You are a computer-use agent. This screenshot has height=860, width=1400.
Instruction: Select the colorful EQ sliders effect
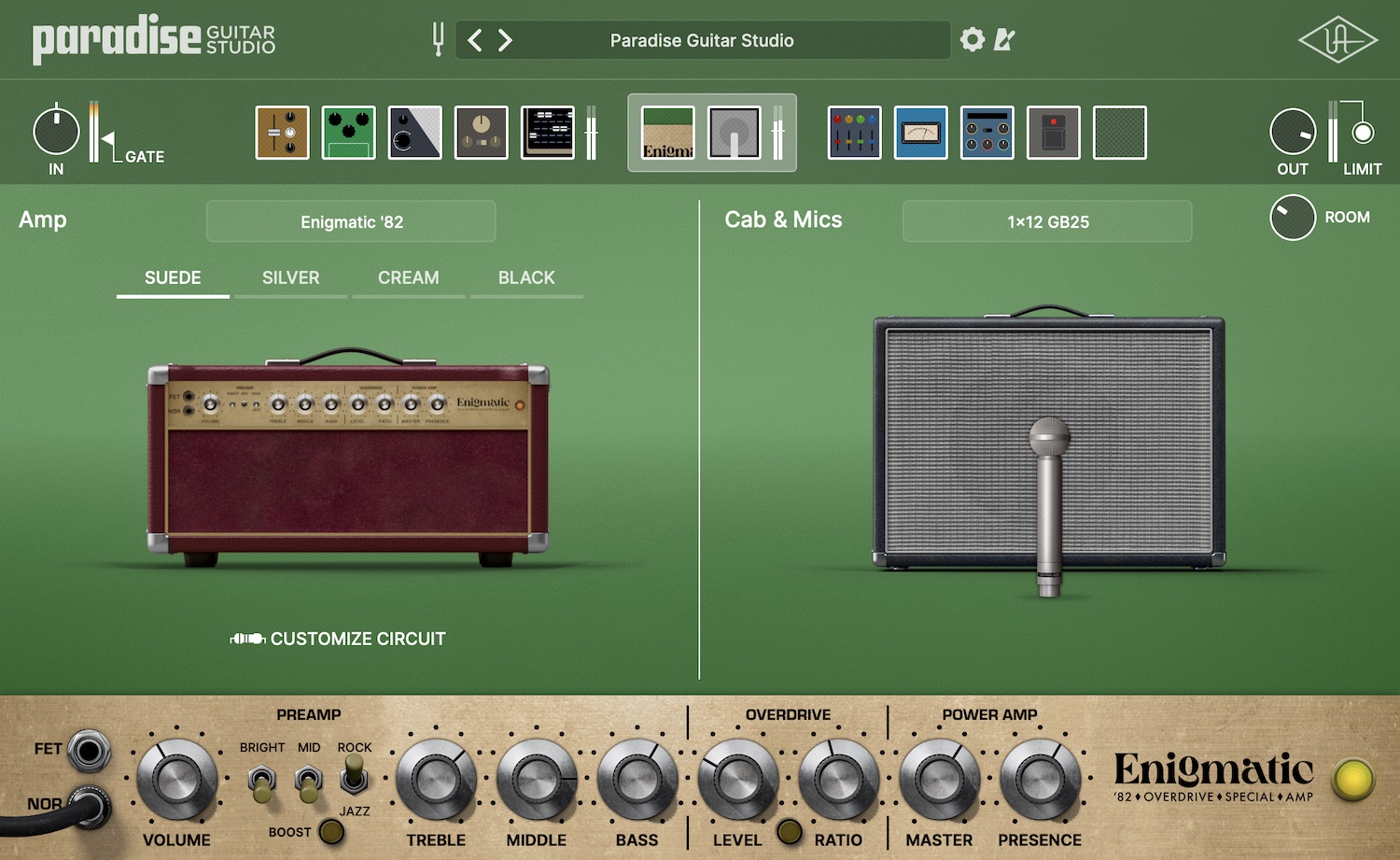(854, 133)
